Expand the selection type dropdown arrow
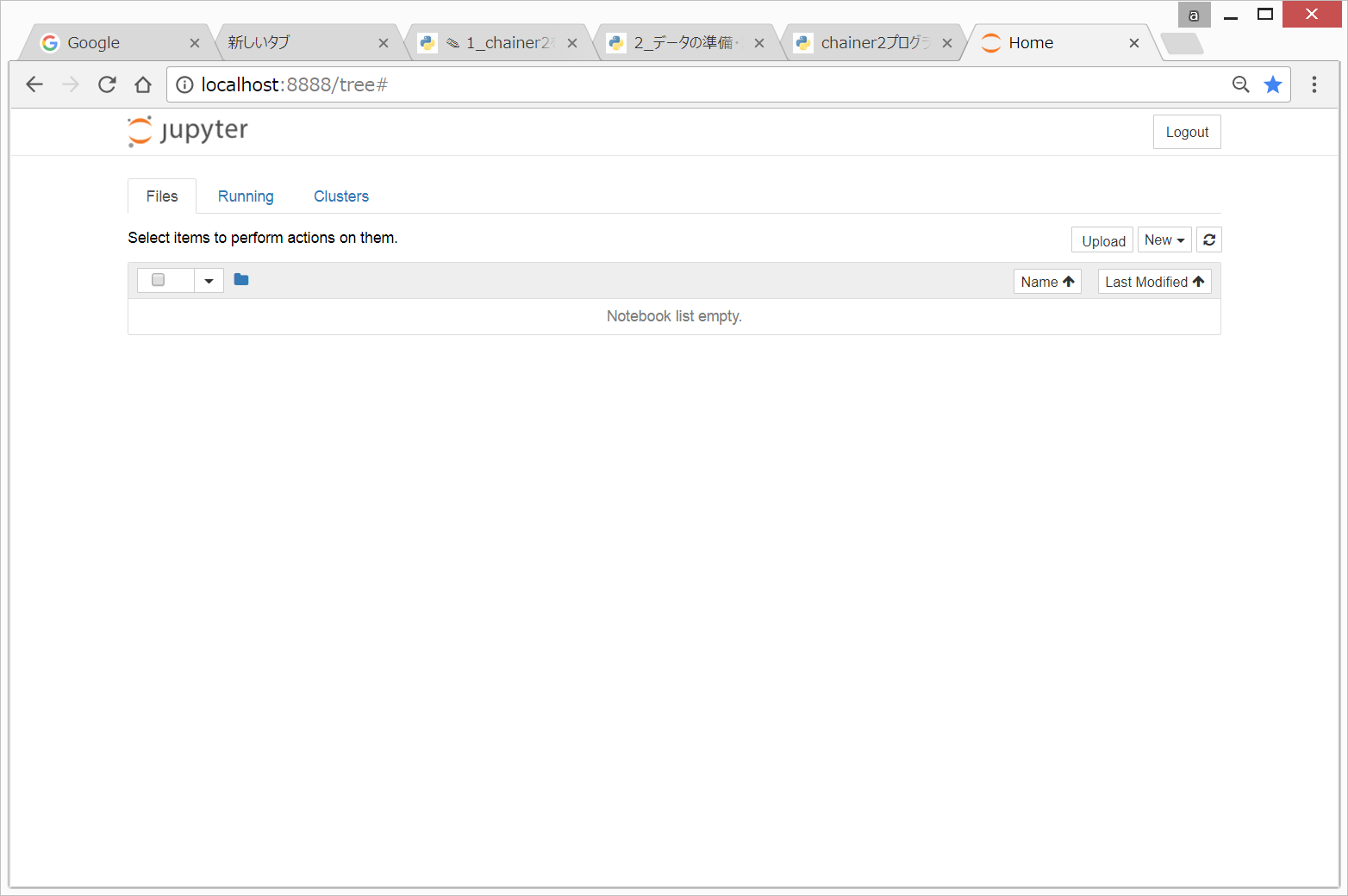The width and height of the screenshot is (1348, 896). coord(209,281)
